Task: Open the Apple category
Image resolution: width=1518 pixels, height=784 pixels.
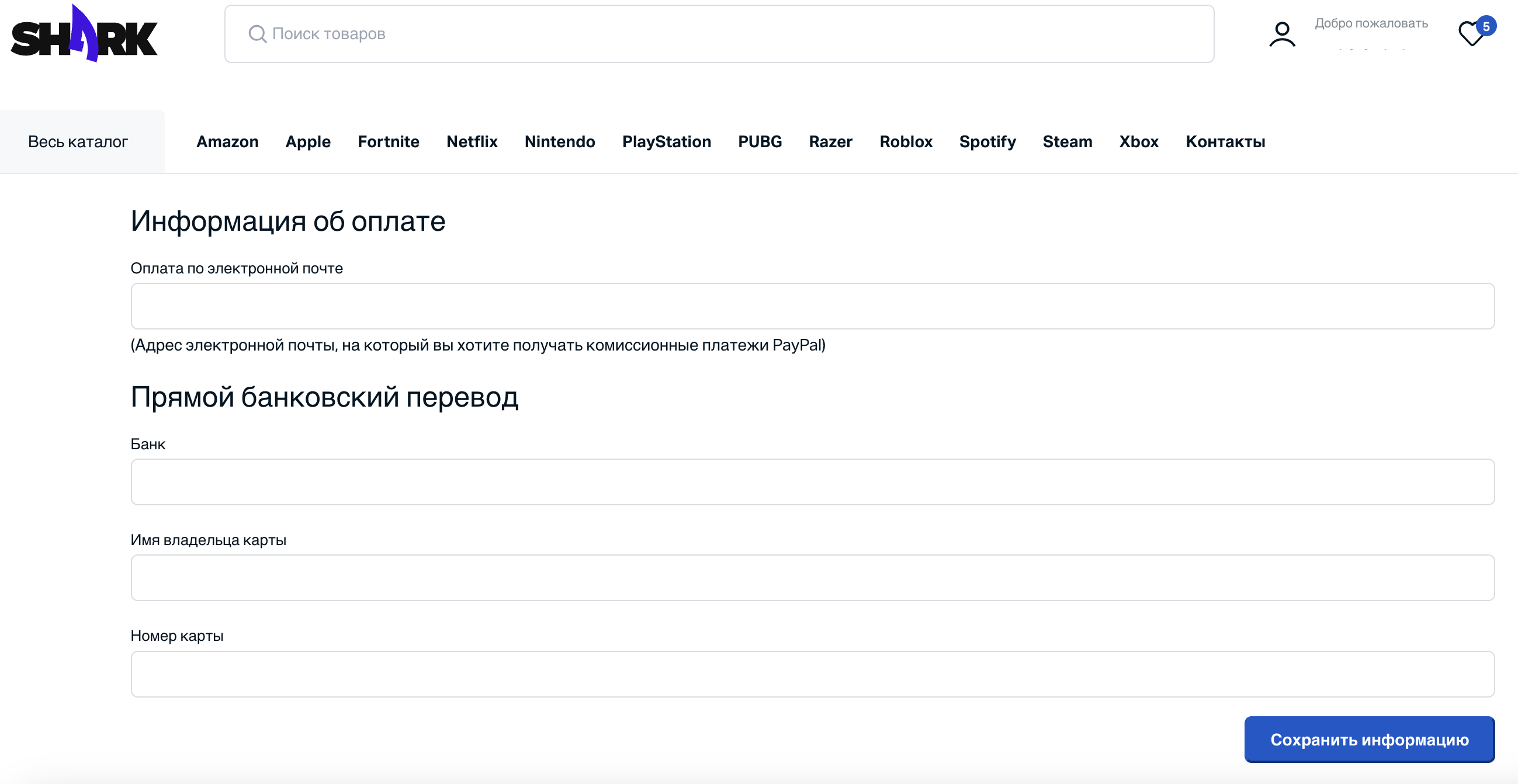Action: (x=307, y=142)
